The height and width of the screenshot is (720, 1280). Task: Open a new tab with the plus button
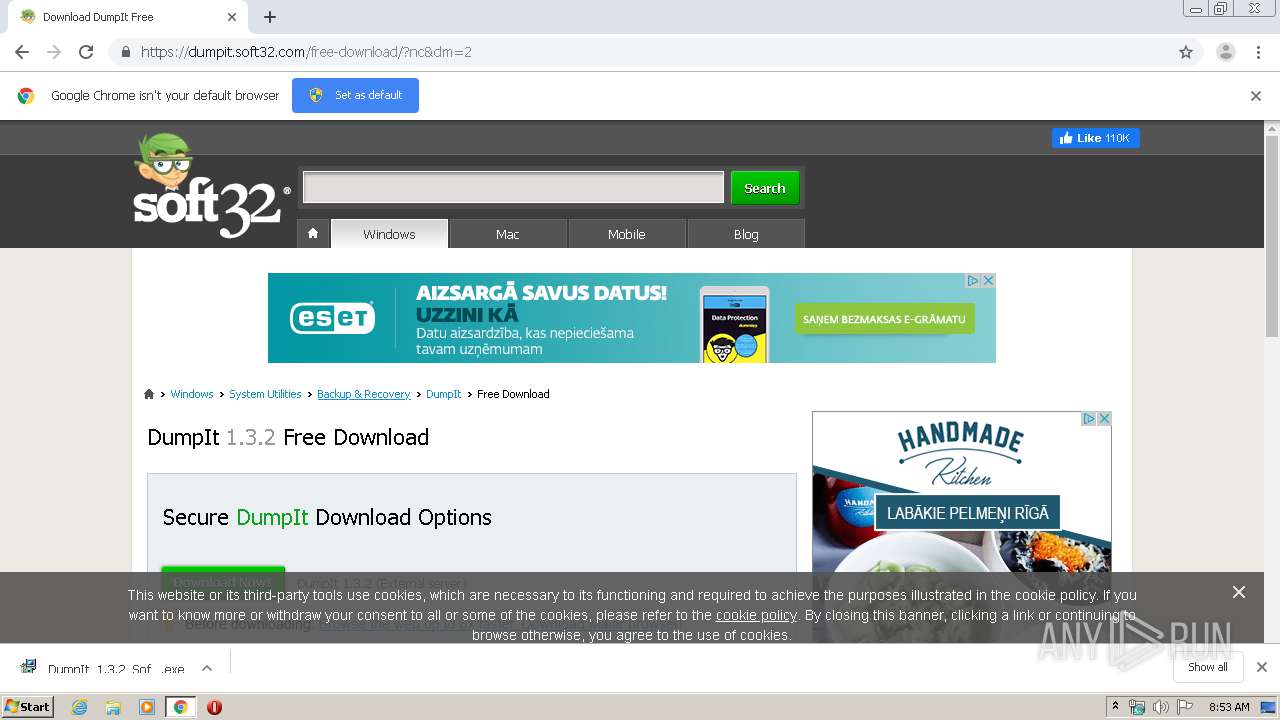270,17
